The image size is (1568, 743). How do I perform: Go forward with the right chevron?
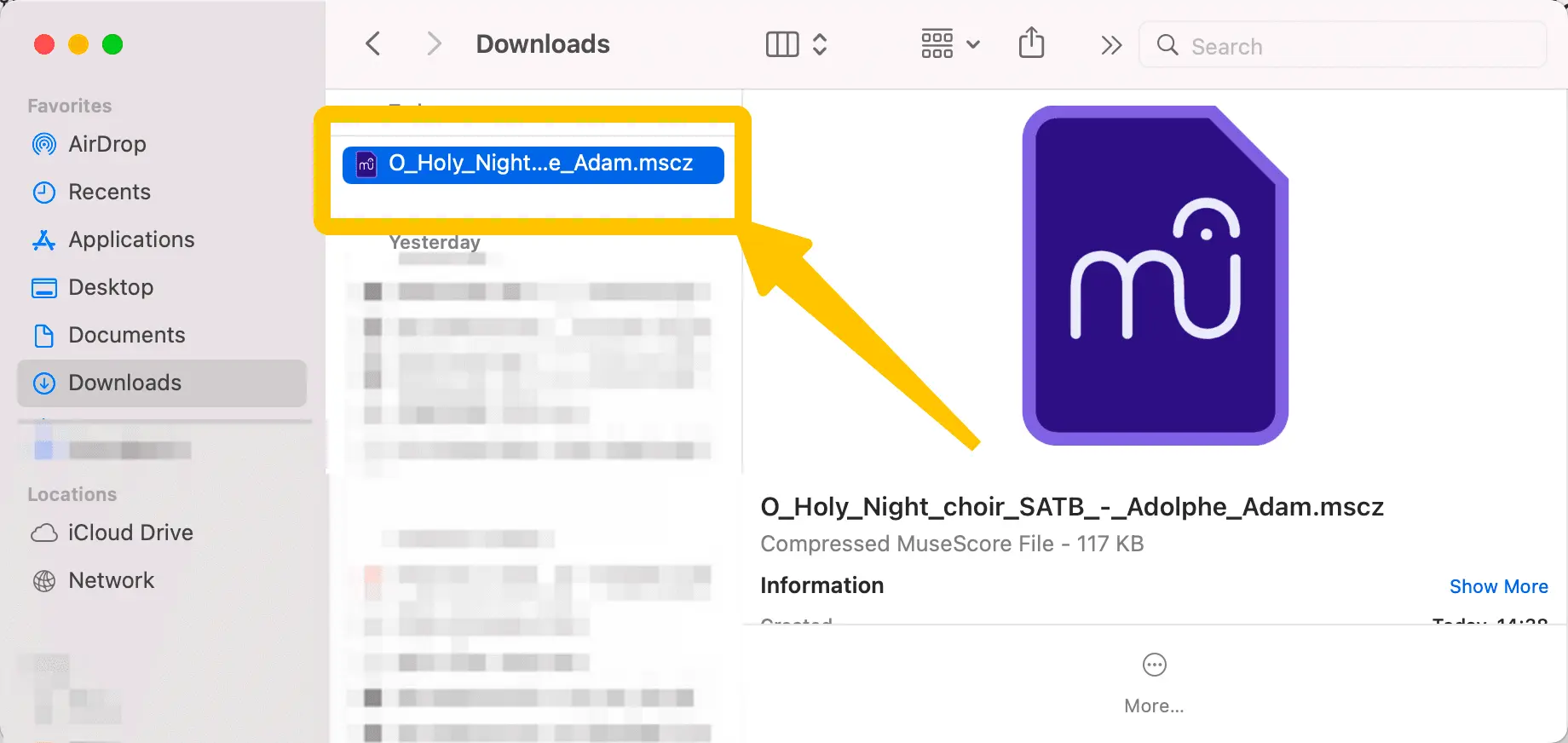[434, 43]
